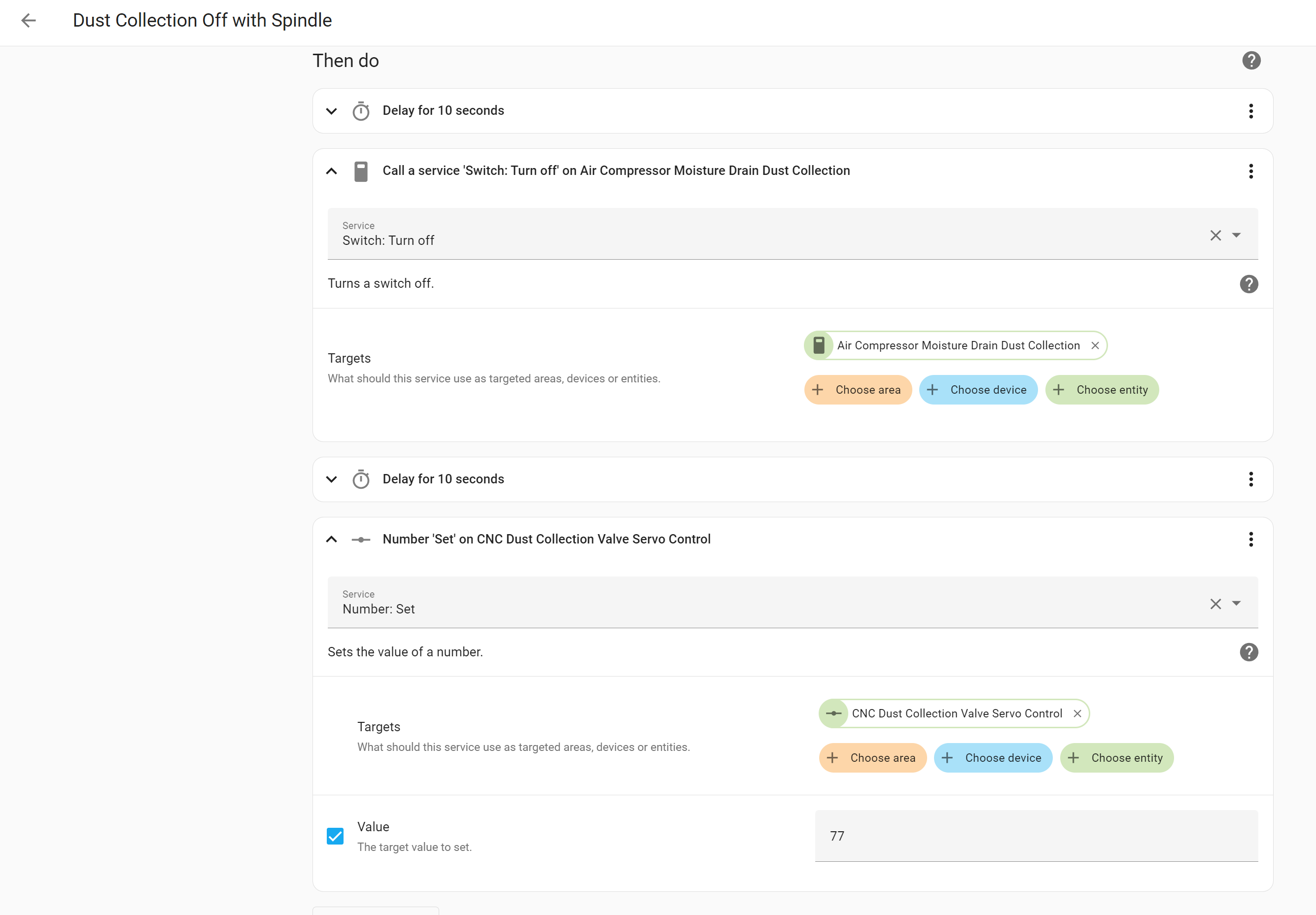Screen dimensions: 1316x915
Task: Open the Switch: Turn off service dropdown arrow
Action: (x=1236, y=235)
